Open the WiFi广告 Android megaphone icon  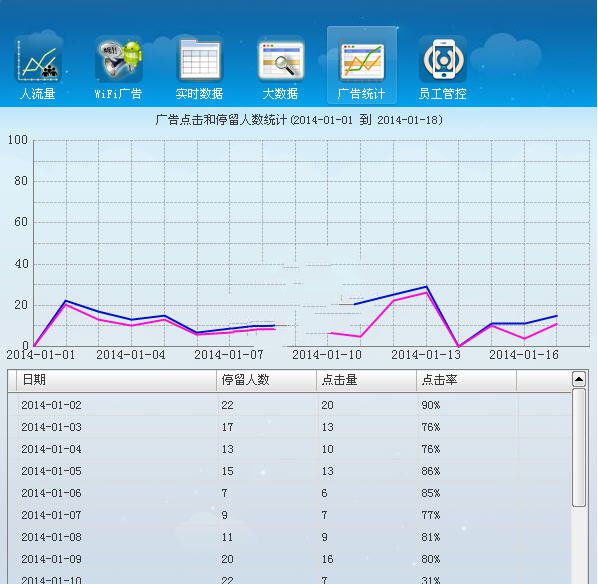(x=119, y=59)
